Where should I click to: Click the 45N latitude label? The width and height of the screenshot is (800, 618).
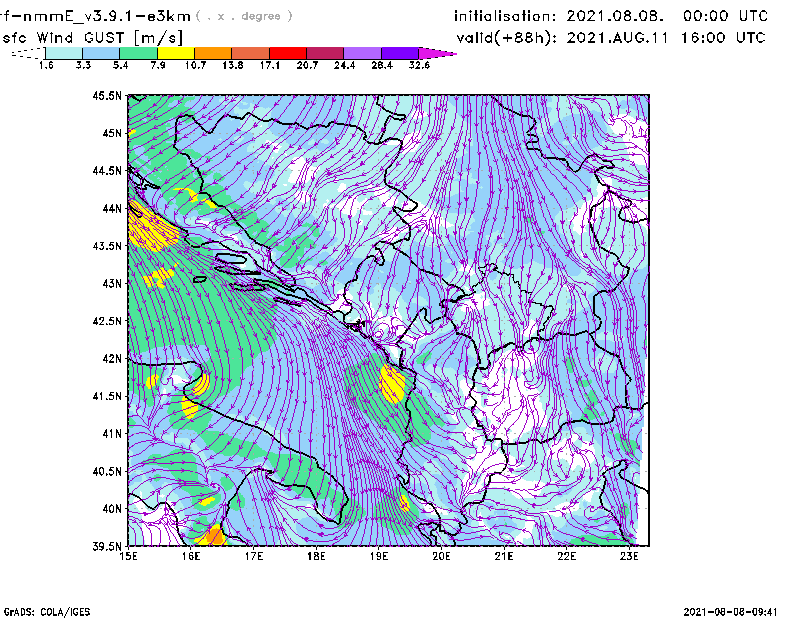tap(112, 133)
